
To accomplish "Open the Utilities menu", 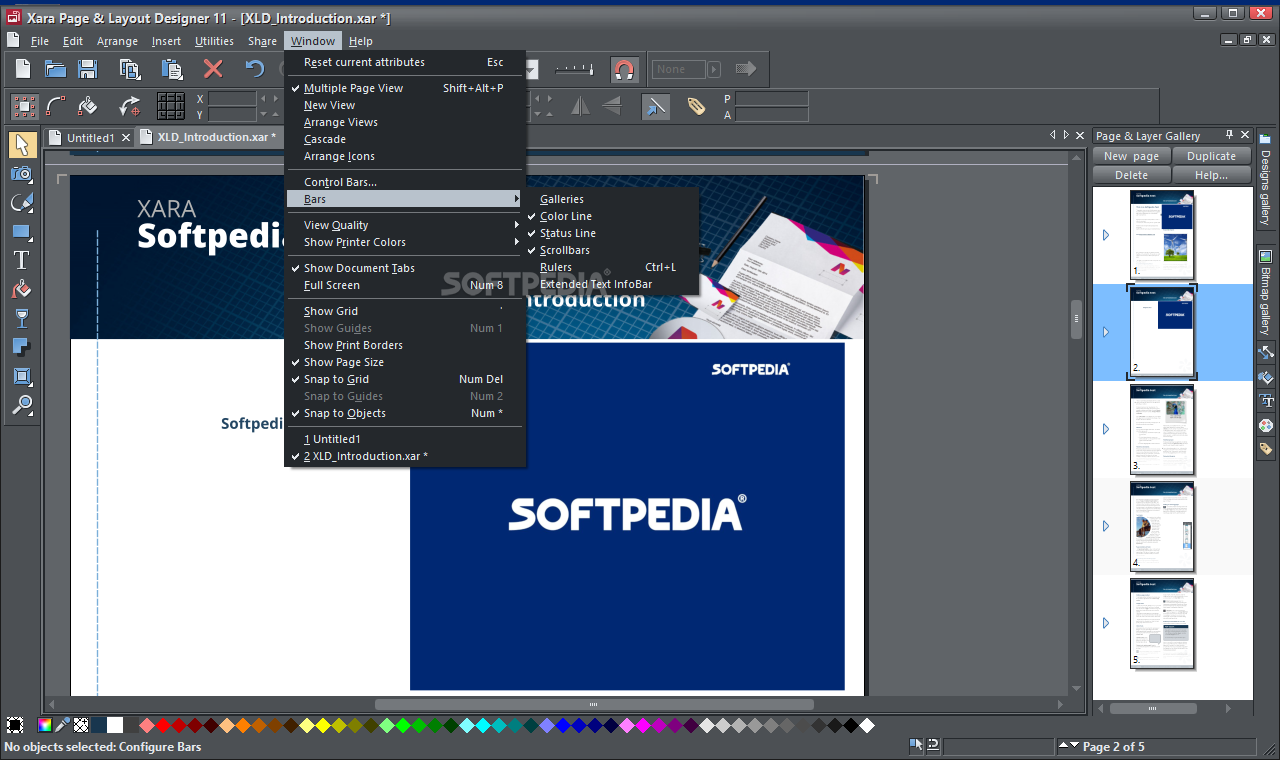I will tap(214, 41).
